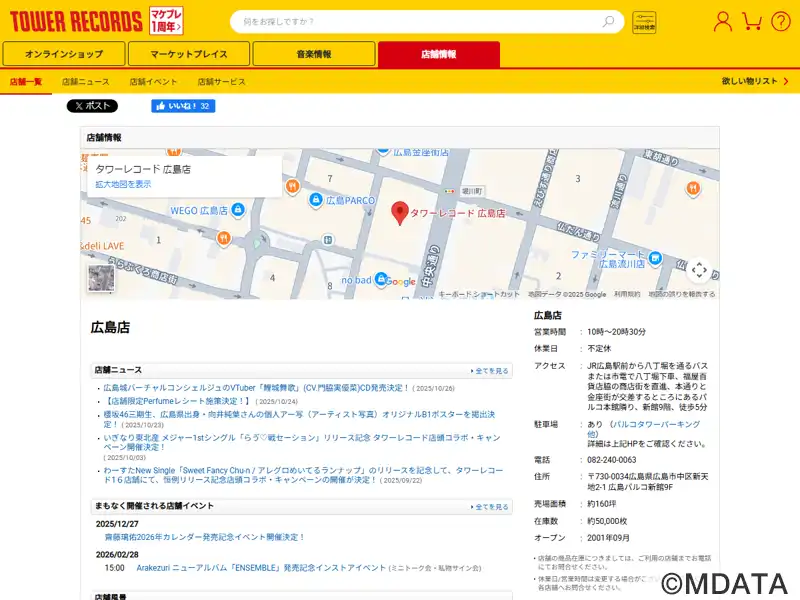Click the 広島PARCO shopping marker on map

click(x=316, y=199)
